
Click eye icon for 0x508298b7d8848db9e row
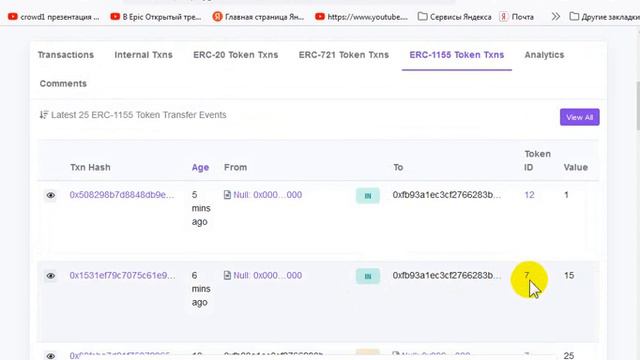coord(51,196)
